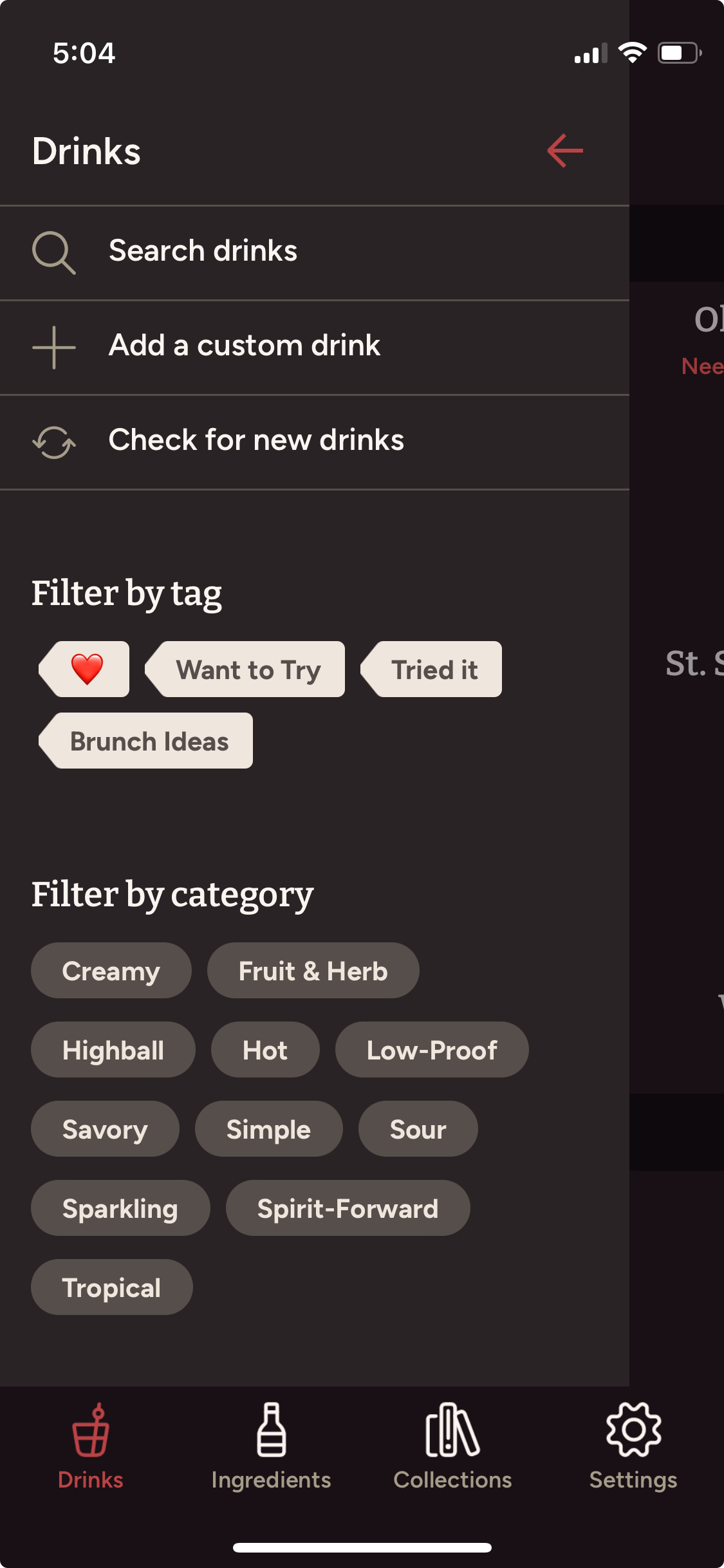Tap the refresh arrows icon
The image size is (724, 1568).
point(54,442)
